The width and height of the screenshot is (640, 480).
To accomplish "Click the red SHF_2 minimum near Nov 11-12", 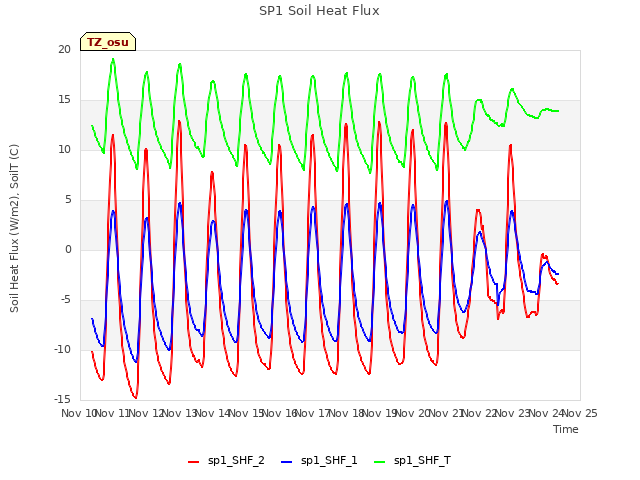I will [x=136, y=397].
